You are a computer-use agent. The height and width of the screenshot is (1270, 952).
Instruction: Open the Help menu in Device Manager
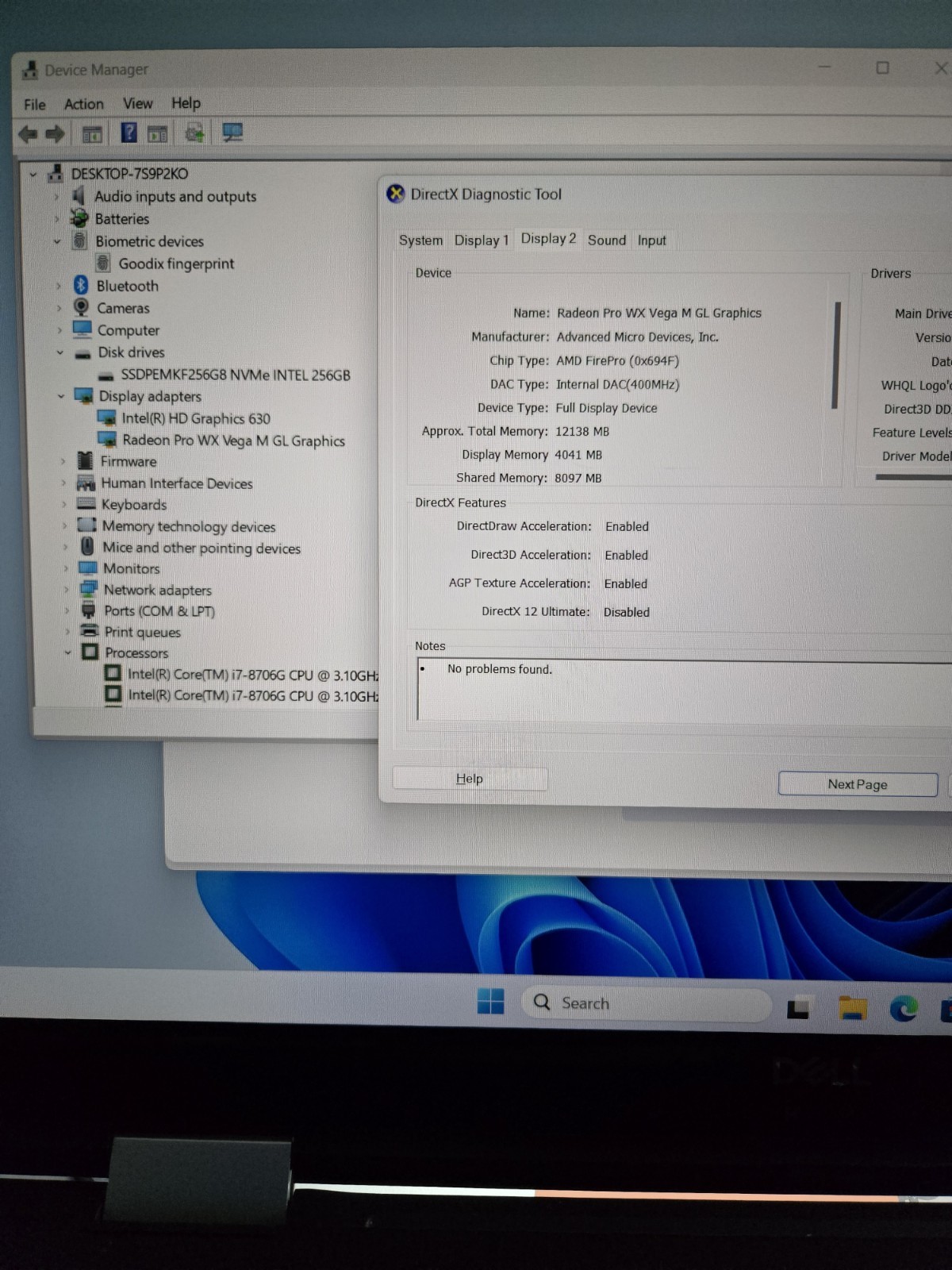(x=186, y=103)
